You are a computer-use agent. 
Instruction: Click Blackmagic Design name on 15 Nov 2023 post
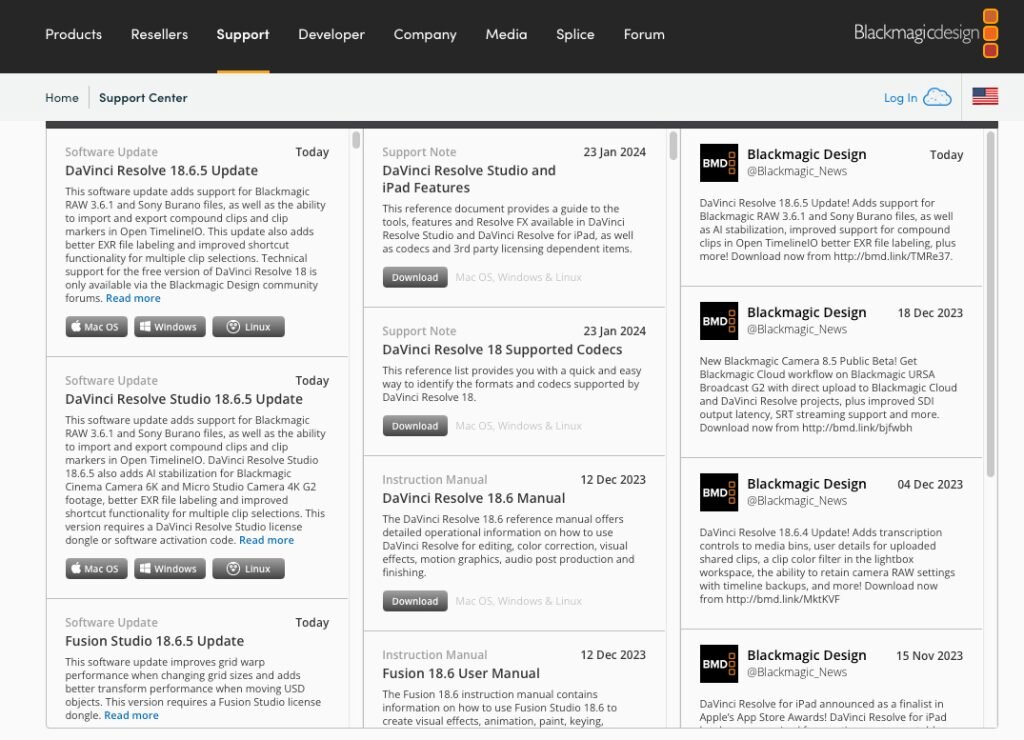pos(807,655)
